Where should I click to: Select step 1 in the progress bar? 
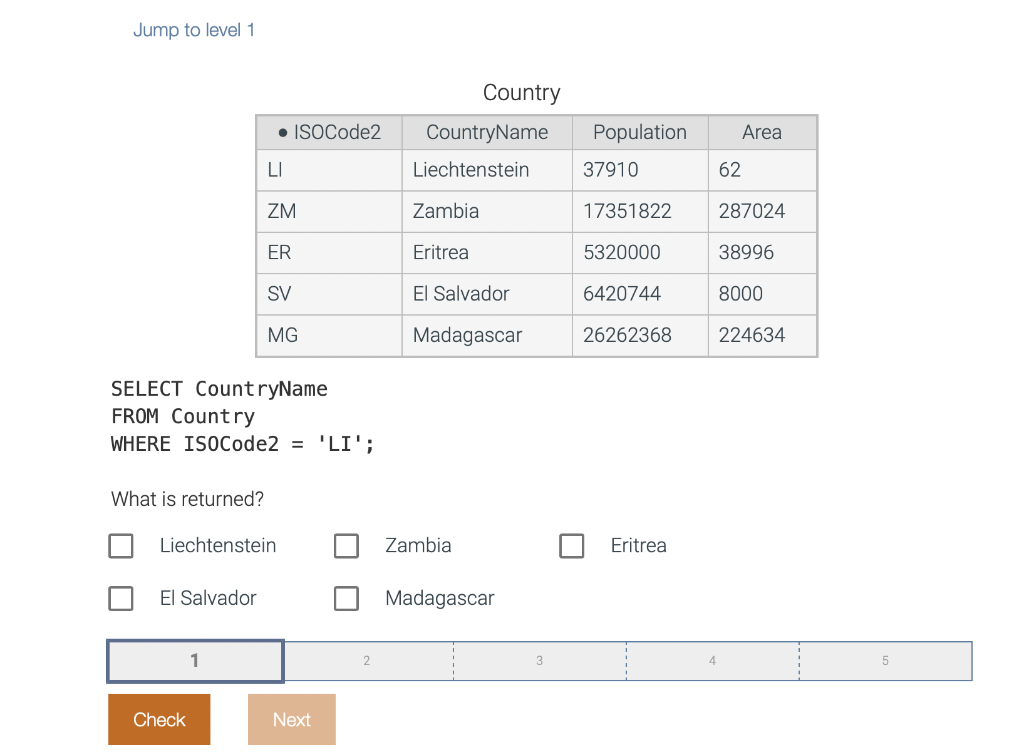[x=194, y=660]
